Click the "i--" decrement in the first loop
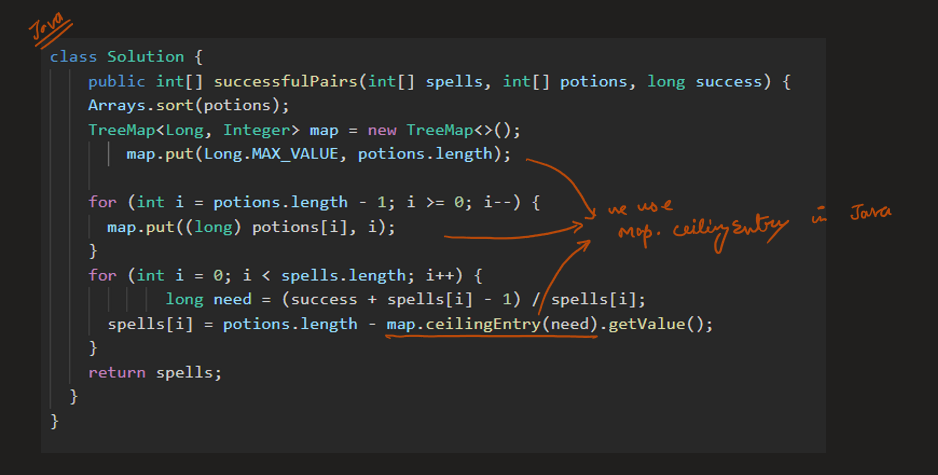Image resolution: width=938 pixels, height=475 pixels. tap(505, 202)
